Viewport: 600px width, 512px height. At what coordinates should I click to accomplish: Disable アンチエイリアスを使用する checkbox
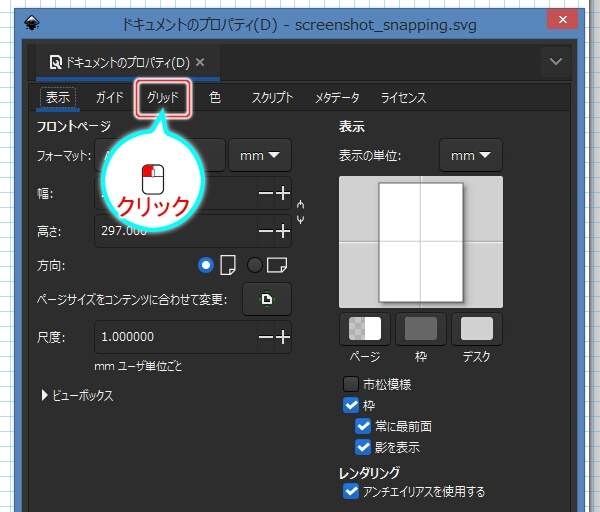click(351, 491)
